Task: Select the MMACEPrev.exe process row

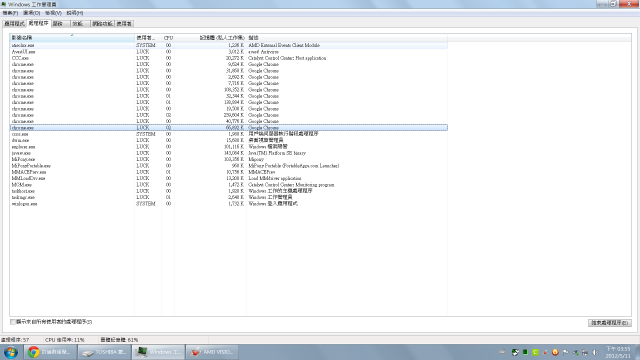Action: (229, 172)
